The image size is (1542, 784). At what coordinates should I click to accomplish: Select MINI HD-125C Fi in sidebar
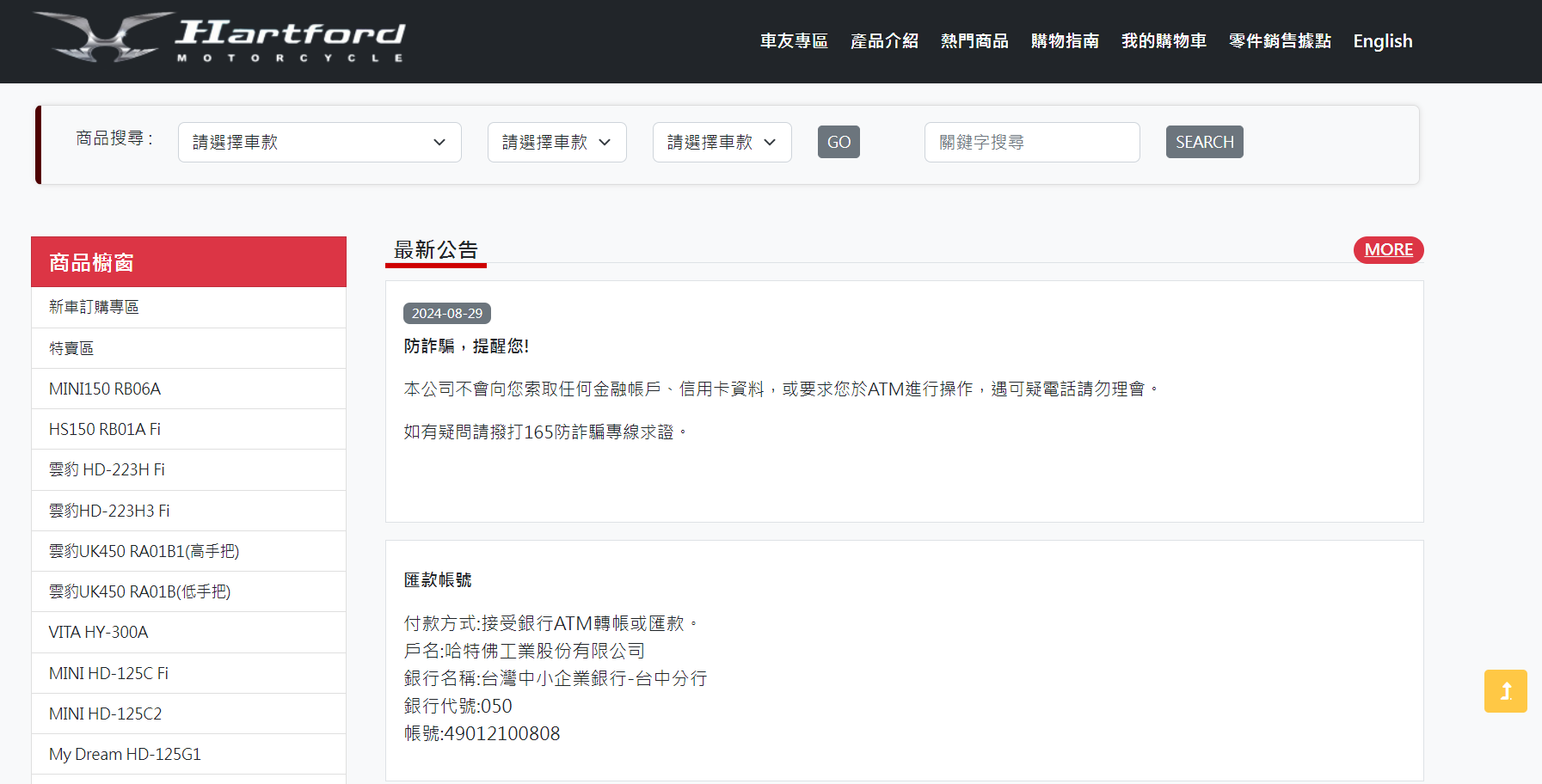[188, 673]
